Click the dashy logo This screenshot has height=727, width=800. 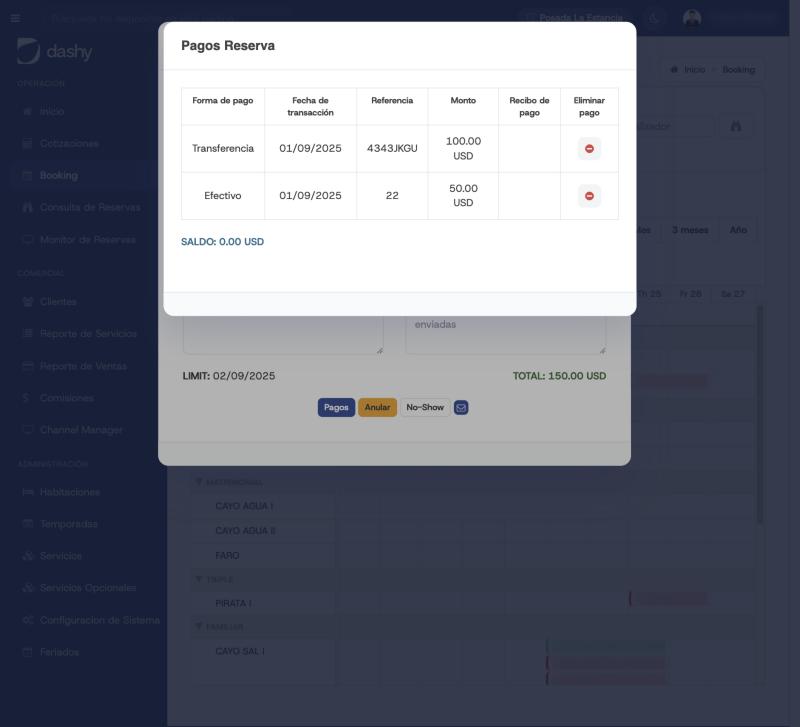point(54,51)
